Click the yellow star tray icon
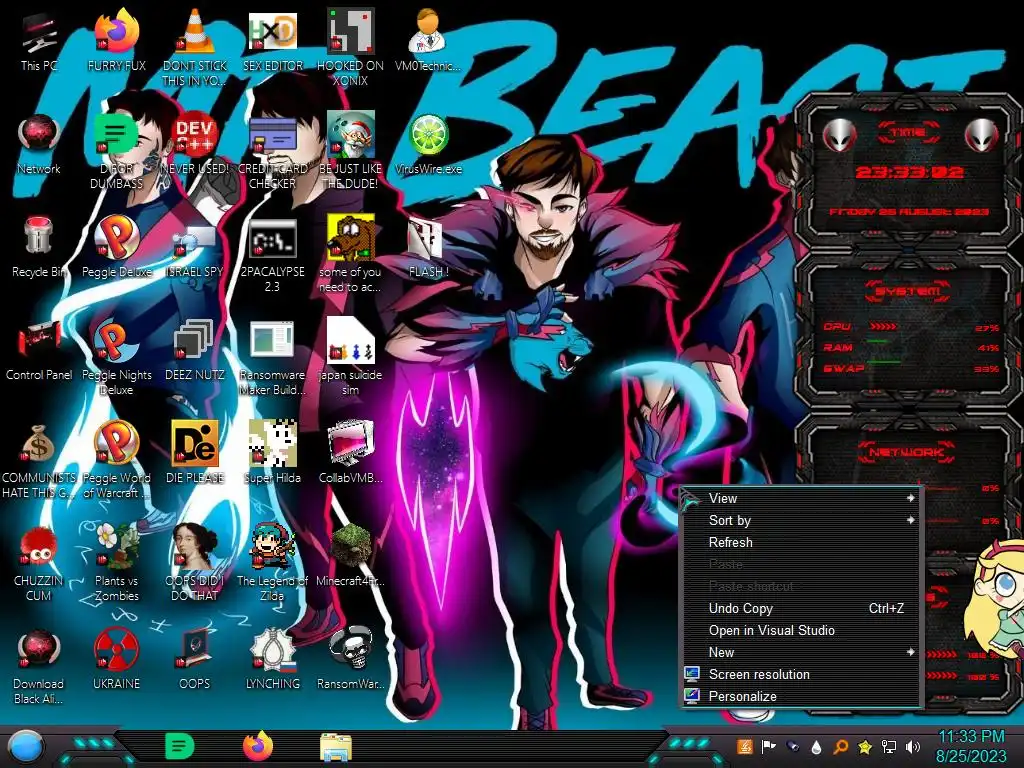The image size is (1024, 768). click(x=865, y=746)
